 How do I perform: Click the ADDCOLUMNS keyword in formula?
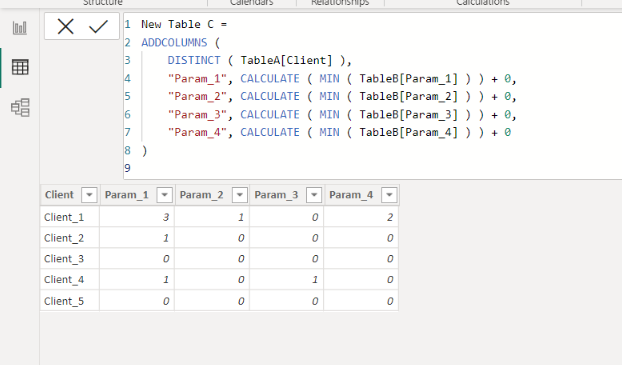pyautogui.click(x=174, y=42)
